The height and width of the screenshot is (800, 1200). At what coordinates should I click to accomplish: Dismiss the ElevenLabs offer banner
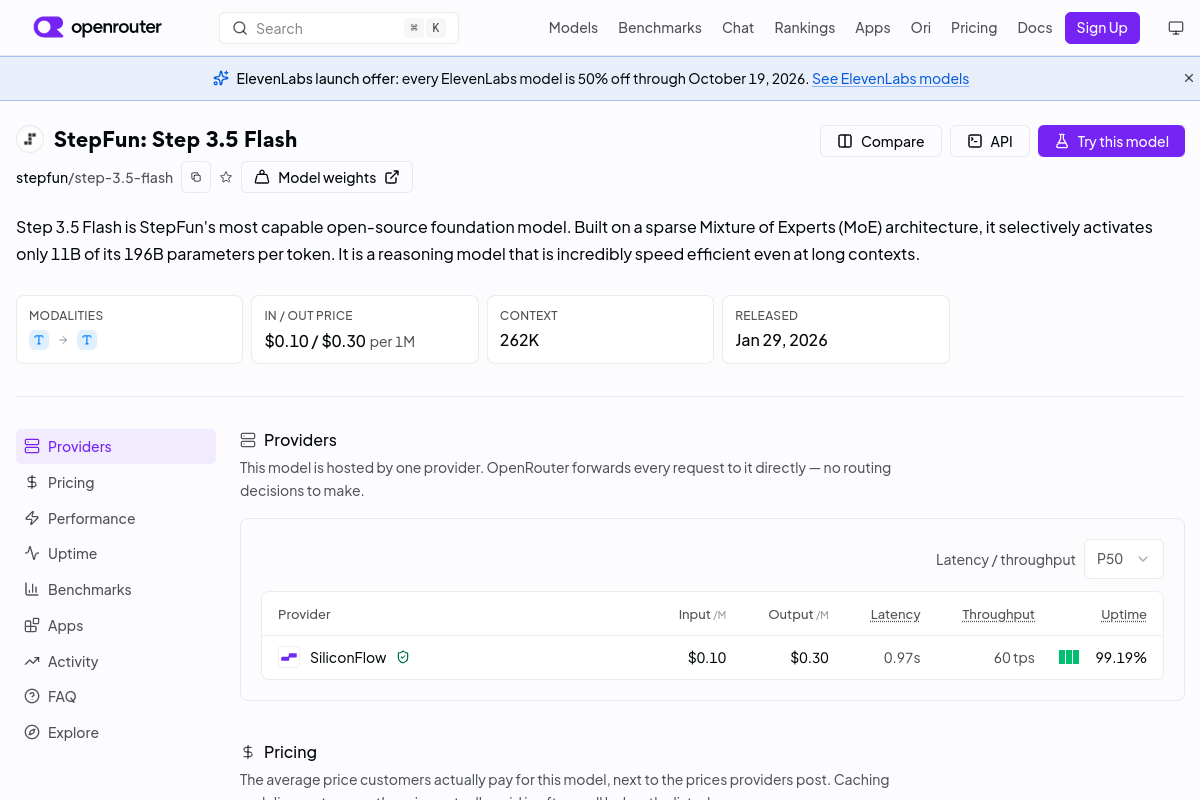[1189, 78]
